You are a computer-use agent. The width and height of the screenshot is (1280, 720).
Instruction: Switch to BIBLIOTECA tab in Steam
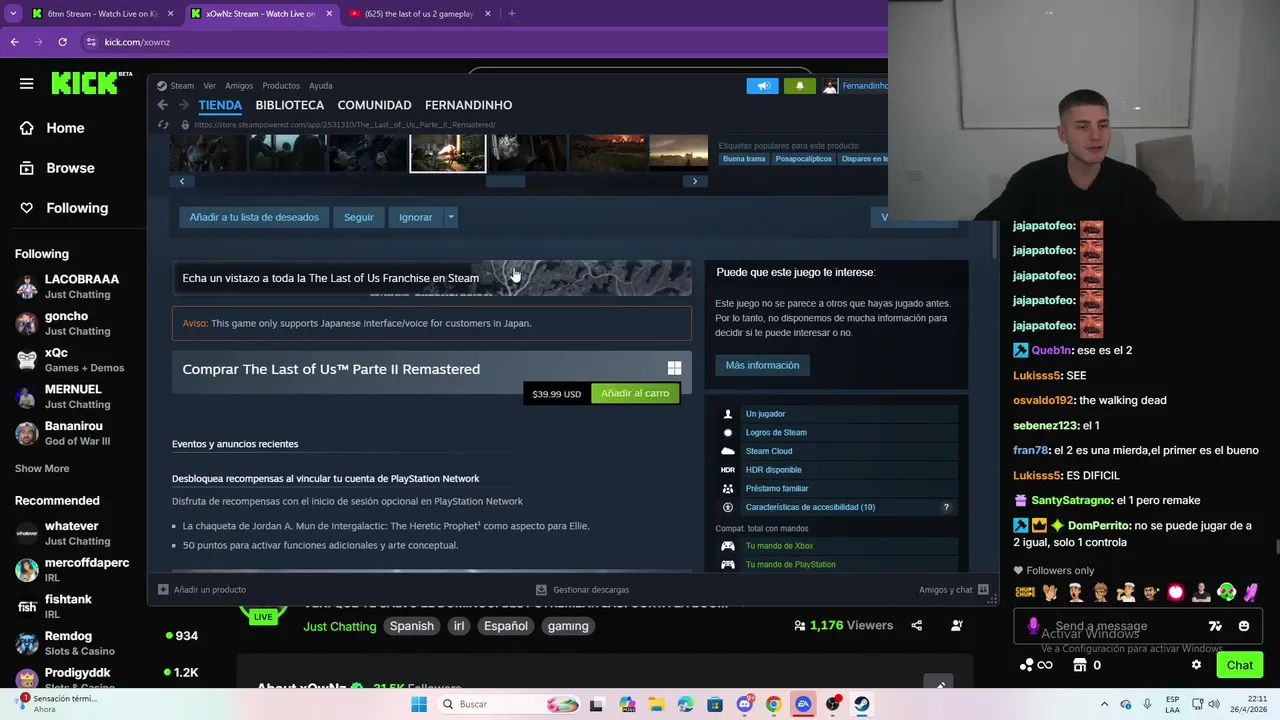290,105
